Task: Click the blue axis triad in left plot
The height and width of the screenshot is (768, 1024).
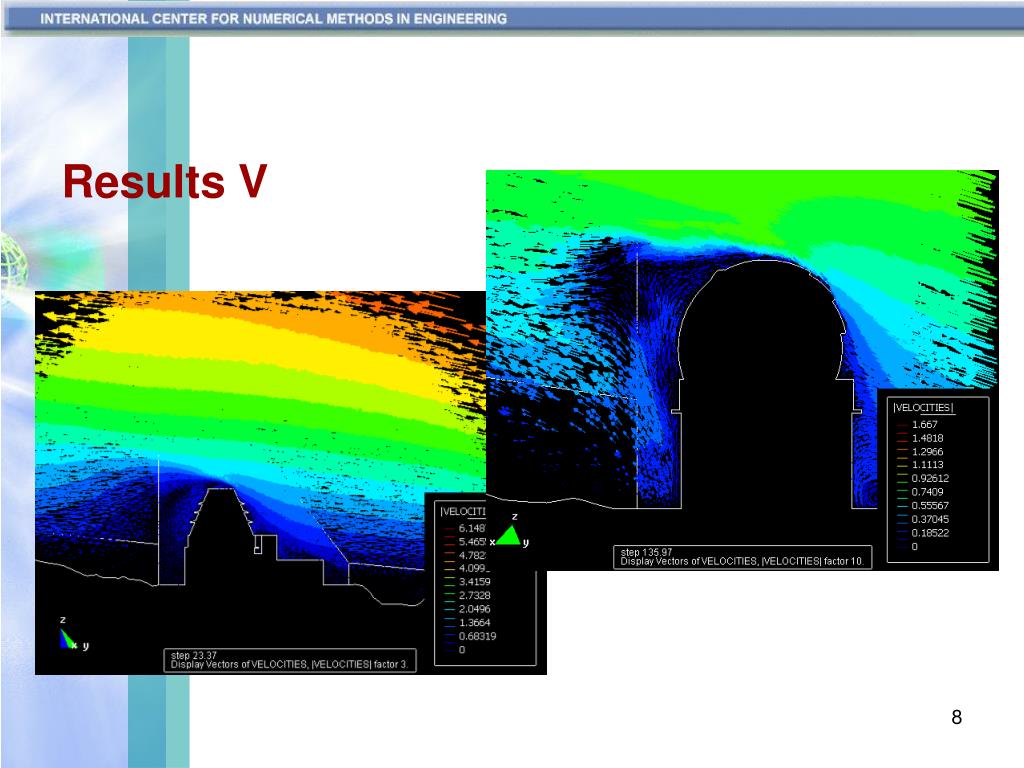Action: pyautogui.click(x=68, y=639)
